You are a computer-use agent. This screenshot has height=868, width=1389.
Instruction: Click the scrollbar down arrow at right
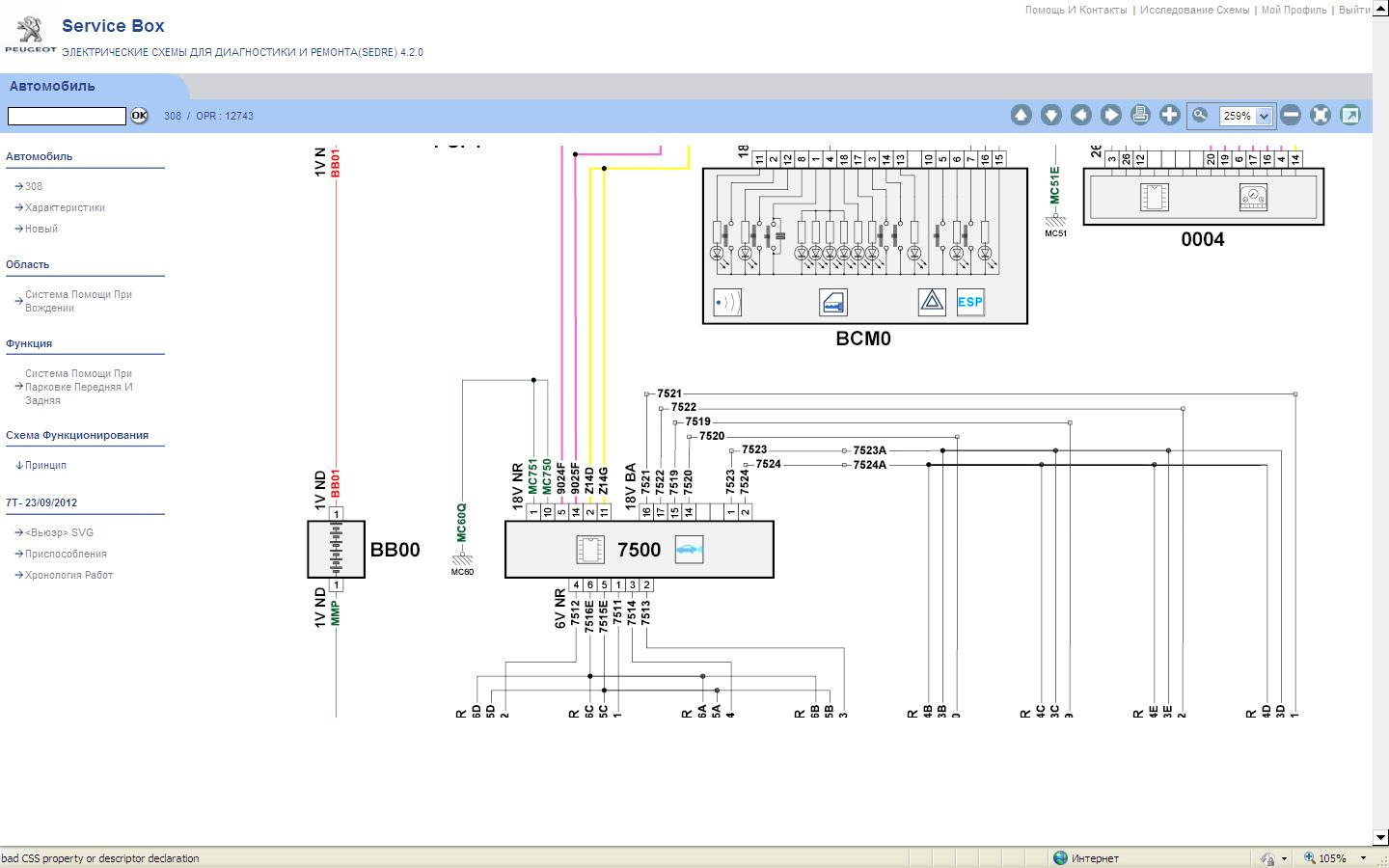click(x=1380, y=837)
